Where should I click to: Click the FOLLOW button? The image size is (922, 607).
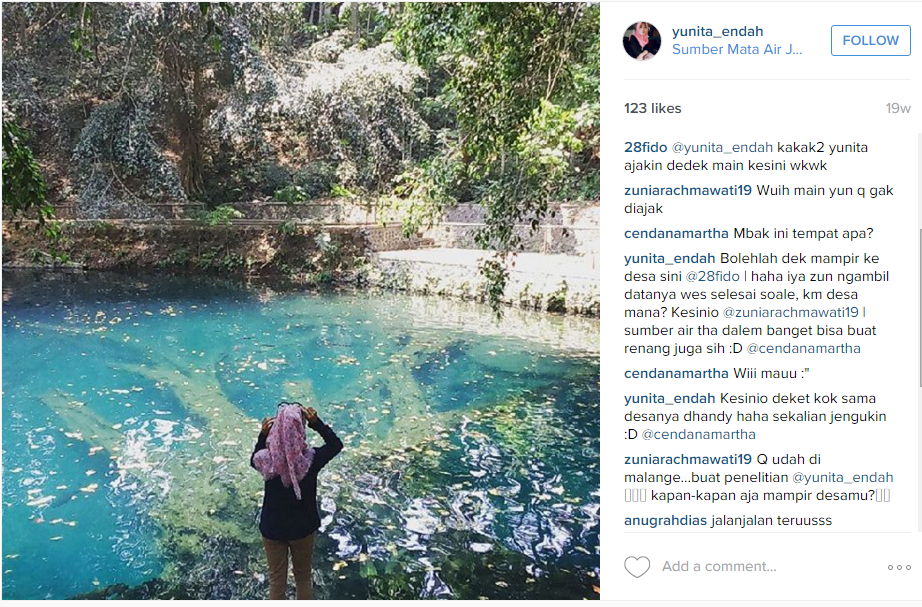pos(870,40)
